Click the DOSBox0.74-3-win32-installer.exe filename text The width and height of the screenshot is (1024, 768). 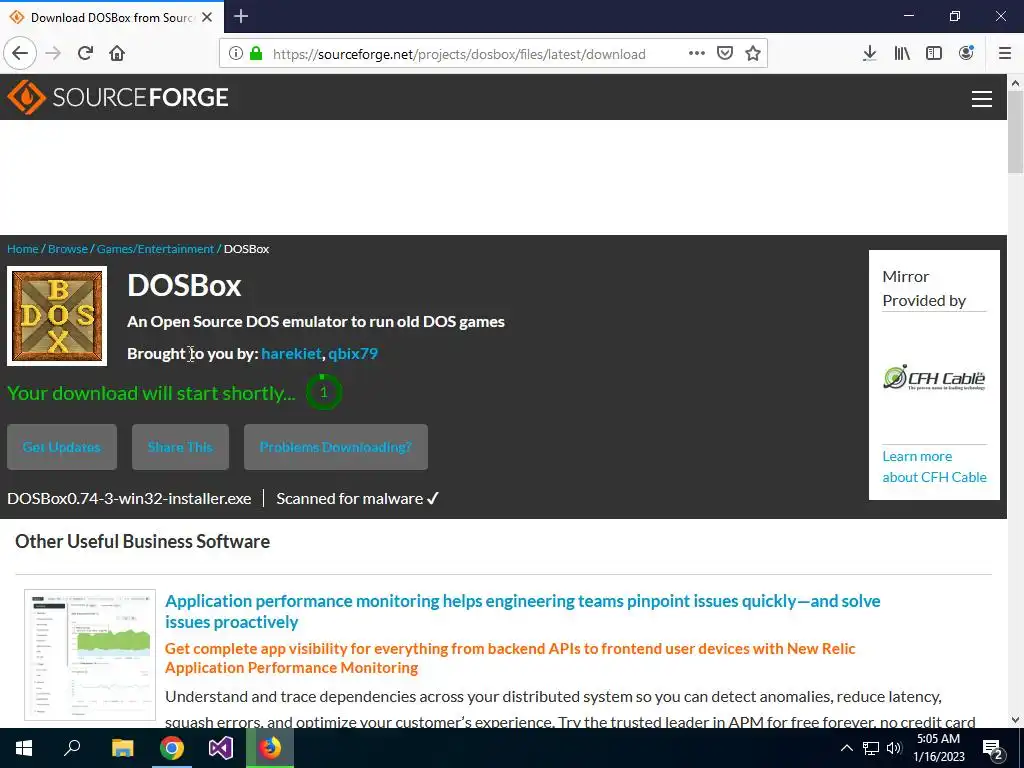(x=129, y=498)
